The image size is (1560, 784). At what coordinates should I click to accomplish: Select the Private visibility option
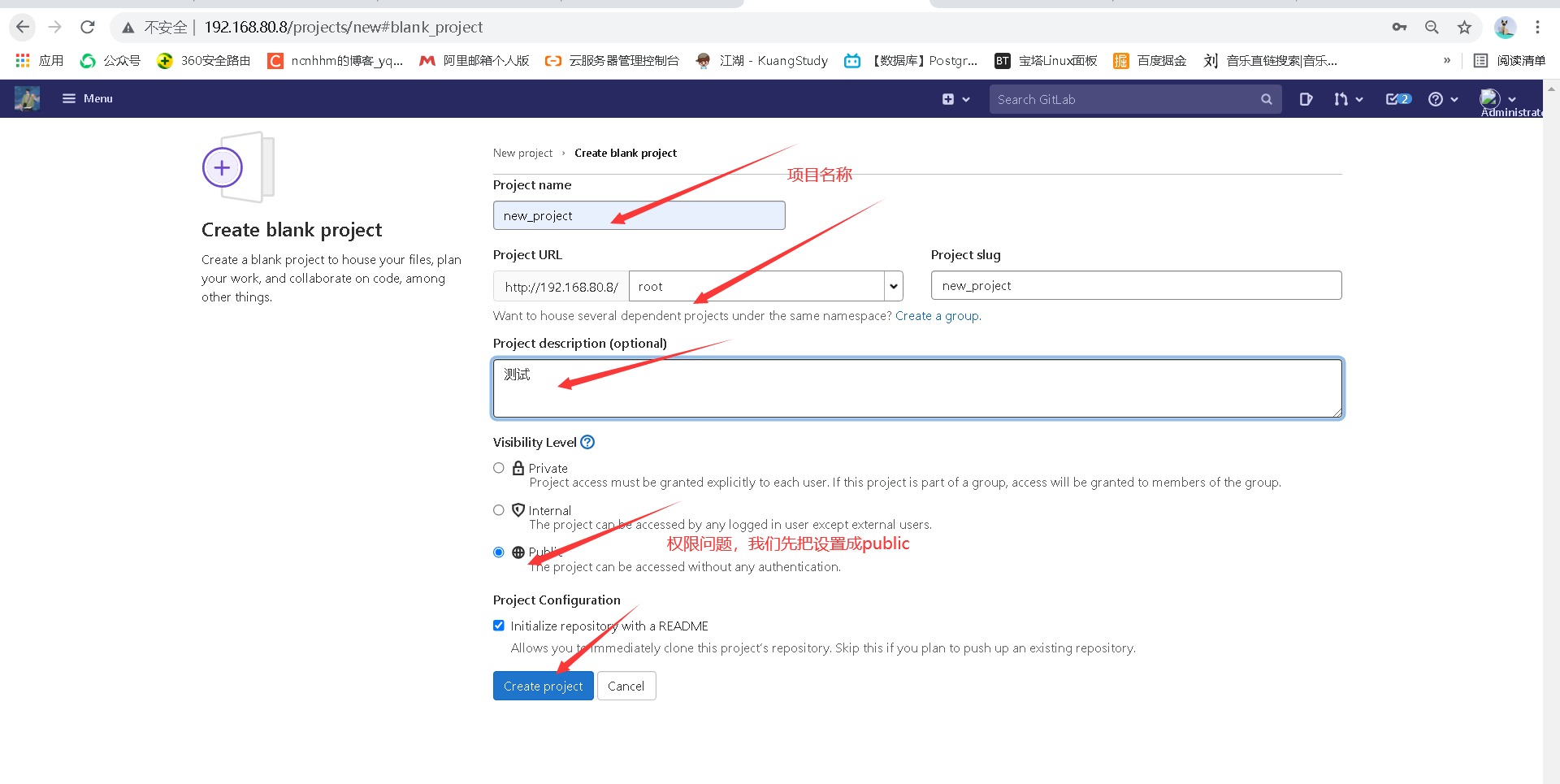(499, 468)
